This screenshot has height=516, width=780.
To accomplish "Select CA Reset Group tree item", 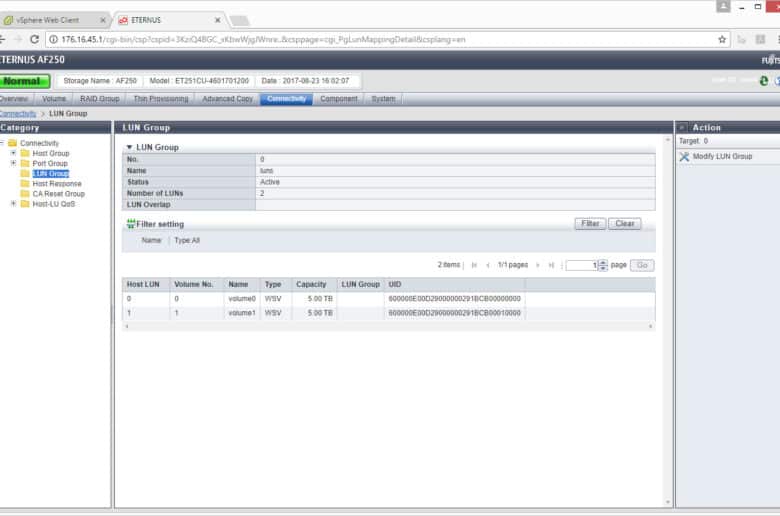I will 59,194.
